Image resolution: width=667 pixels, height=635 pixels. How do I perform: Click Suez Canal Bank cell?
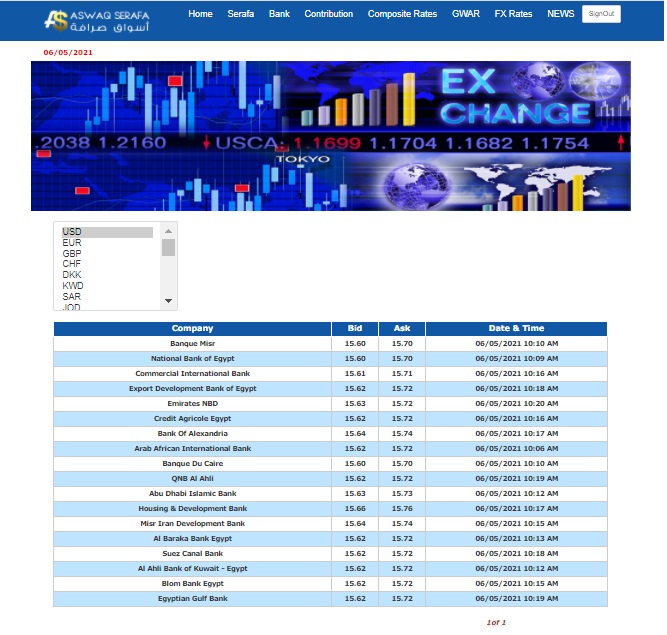pos(192,553)
